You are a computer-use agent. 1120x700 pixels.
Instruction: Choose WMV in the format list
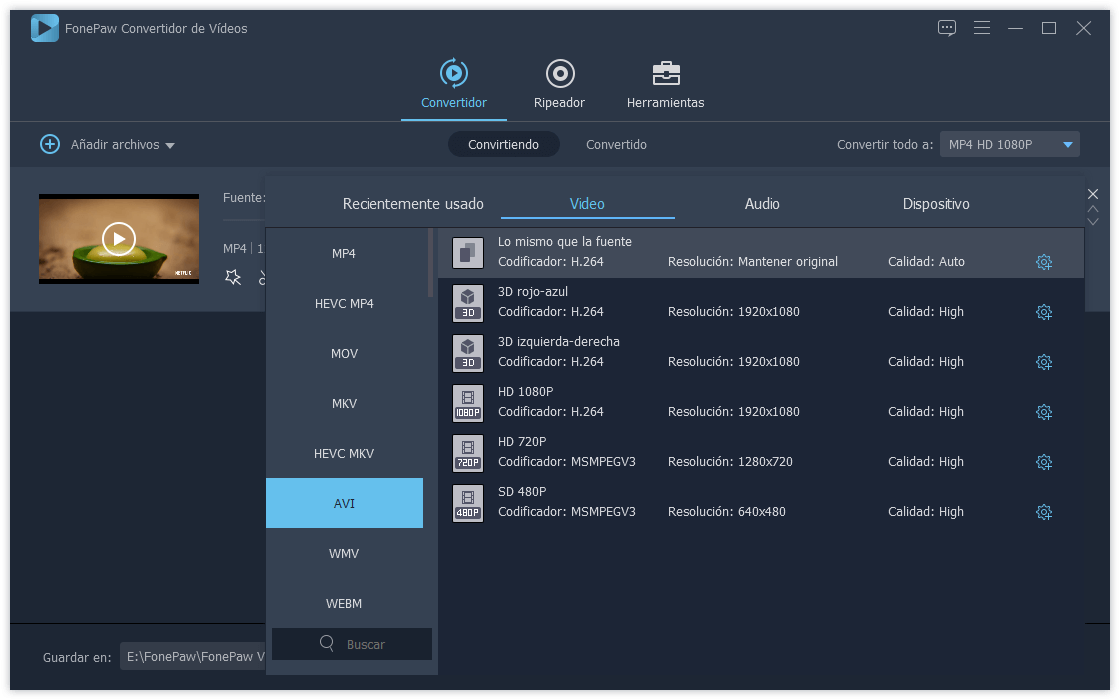(x=344, y=554)
